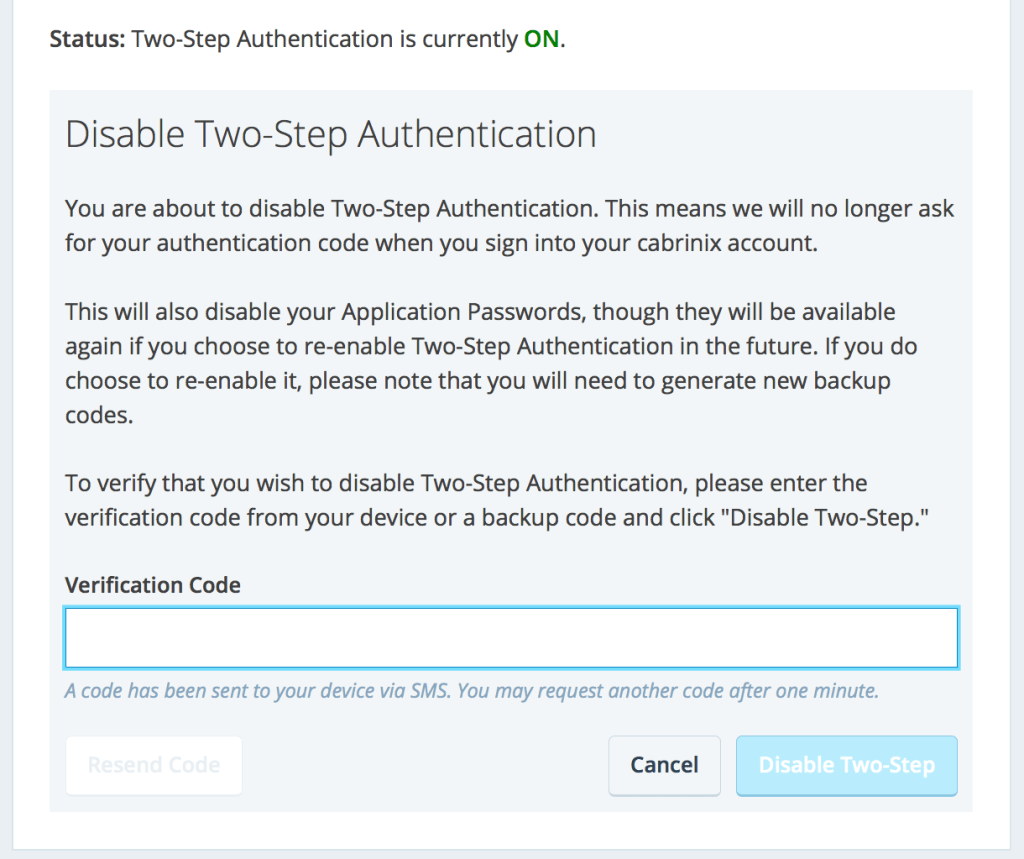This screenshot has width=1024, height=859.
Task: Abort disabling by clicking Cancel
Action: (664, 765)
